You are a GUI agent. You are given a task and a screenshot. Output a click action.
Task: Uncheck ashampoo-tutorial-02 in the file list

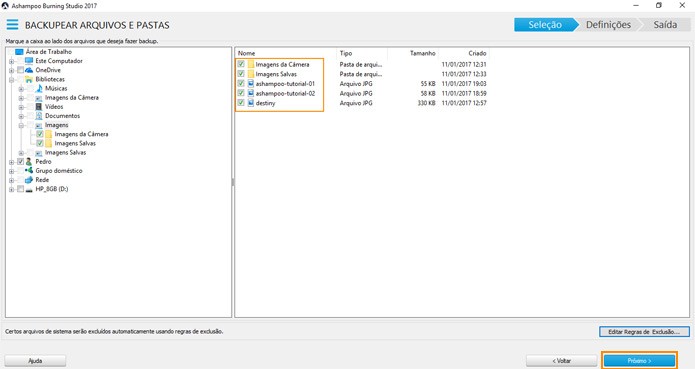pos(241,93)
